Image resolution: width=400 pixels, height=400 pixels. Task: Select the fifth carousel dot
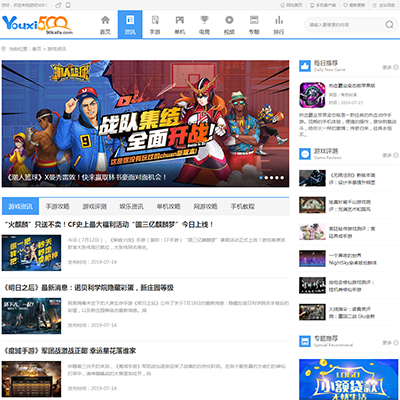pyautogui.click(x=282, y=178)
